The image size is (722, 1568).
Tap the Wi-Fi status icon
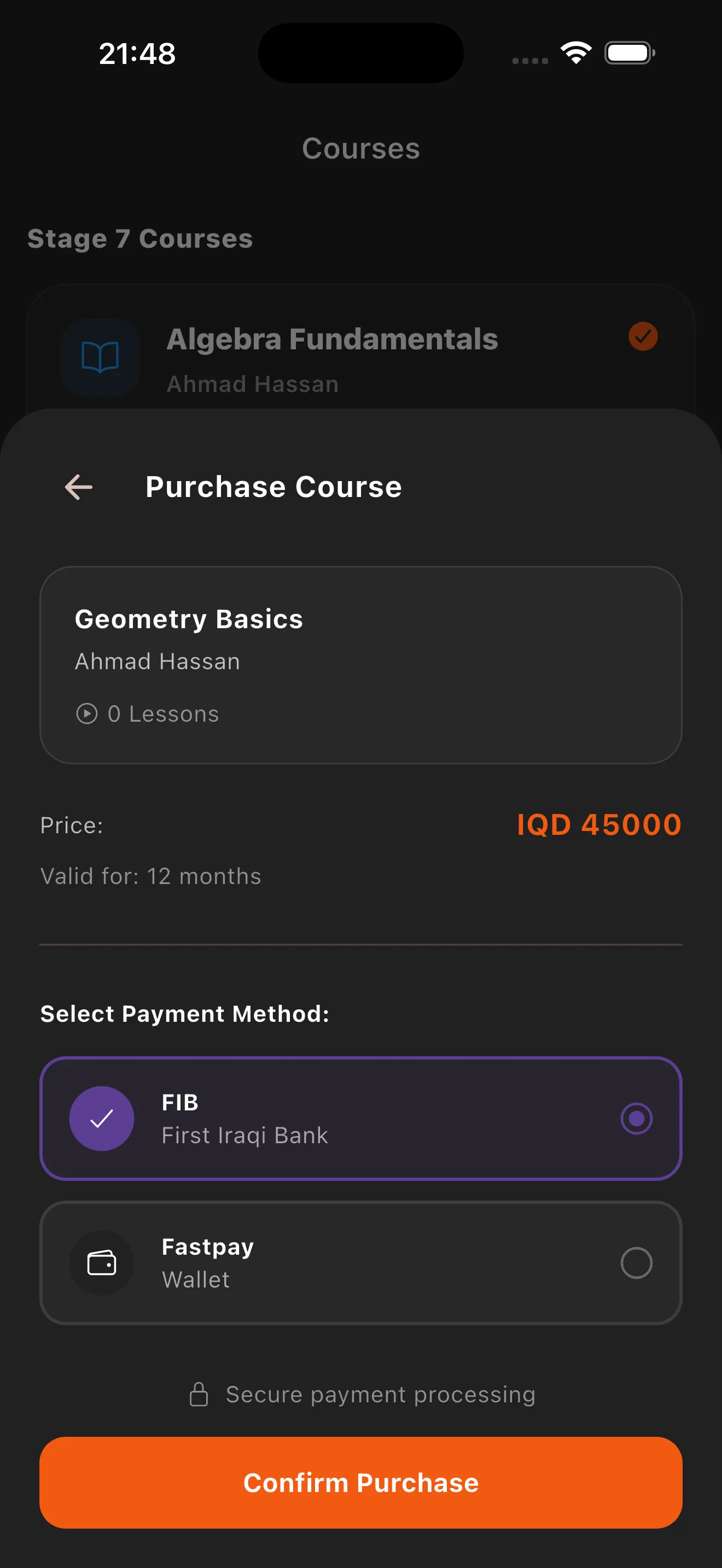(x=576, y=53)
